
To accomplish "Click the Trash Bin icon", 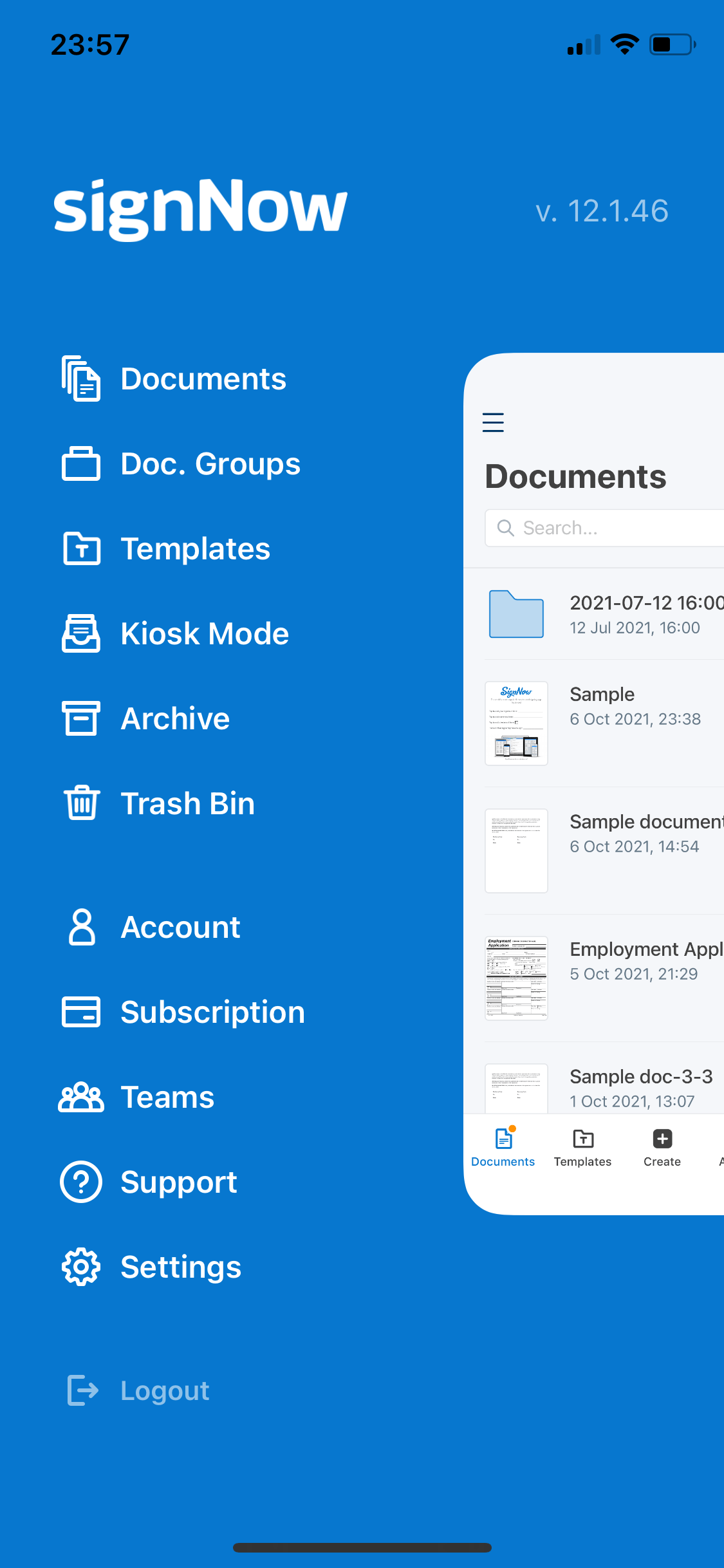I will click(81, 803).
